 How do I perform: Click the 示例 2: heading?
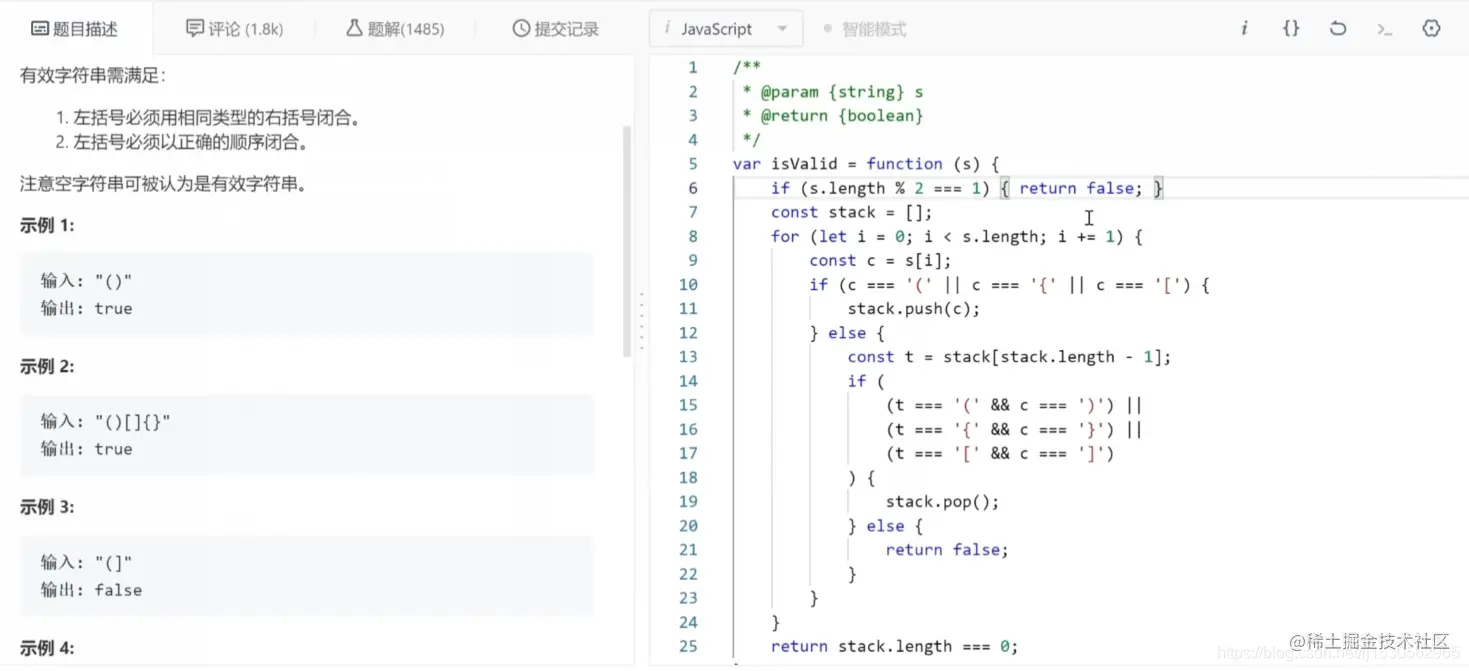[x=47, y=367]
